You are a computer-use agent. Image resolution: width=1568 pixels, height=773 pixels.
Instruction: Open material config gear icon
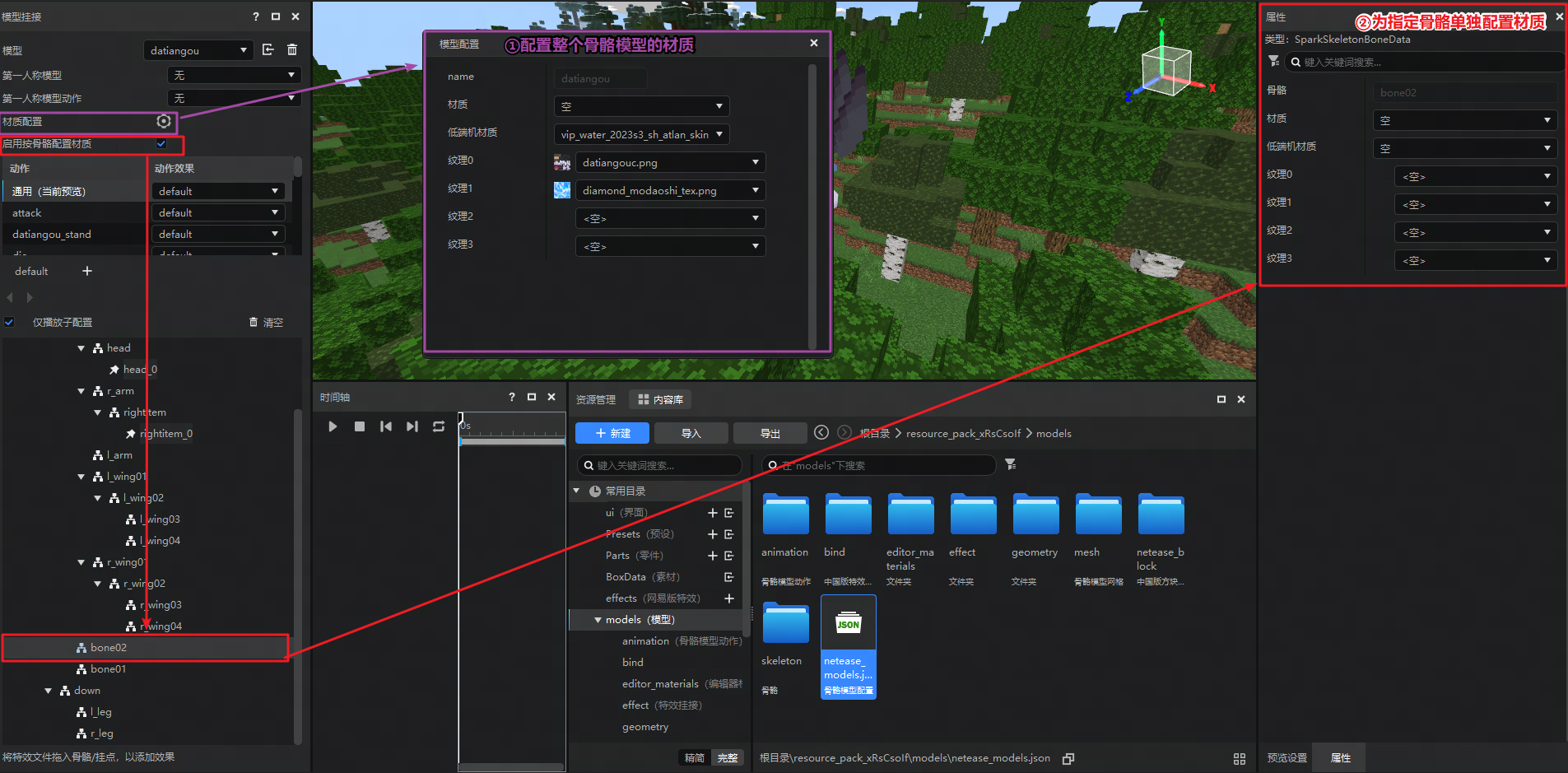[x=164, y=122]
